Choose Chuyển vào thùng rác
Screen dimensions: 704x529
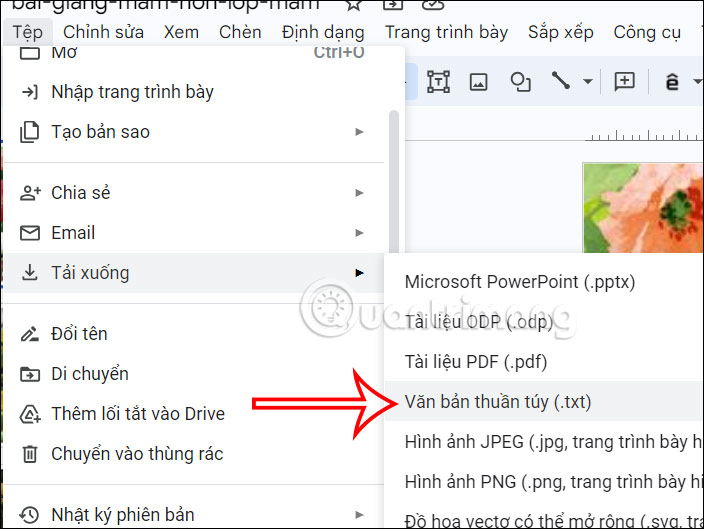click(194, 454)
